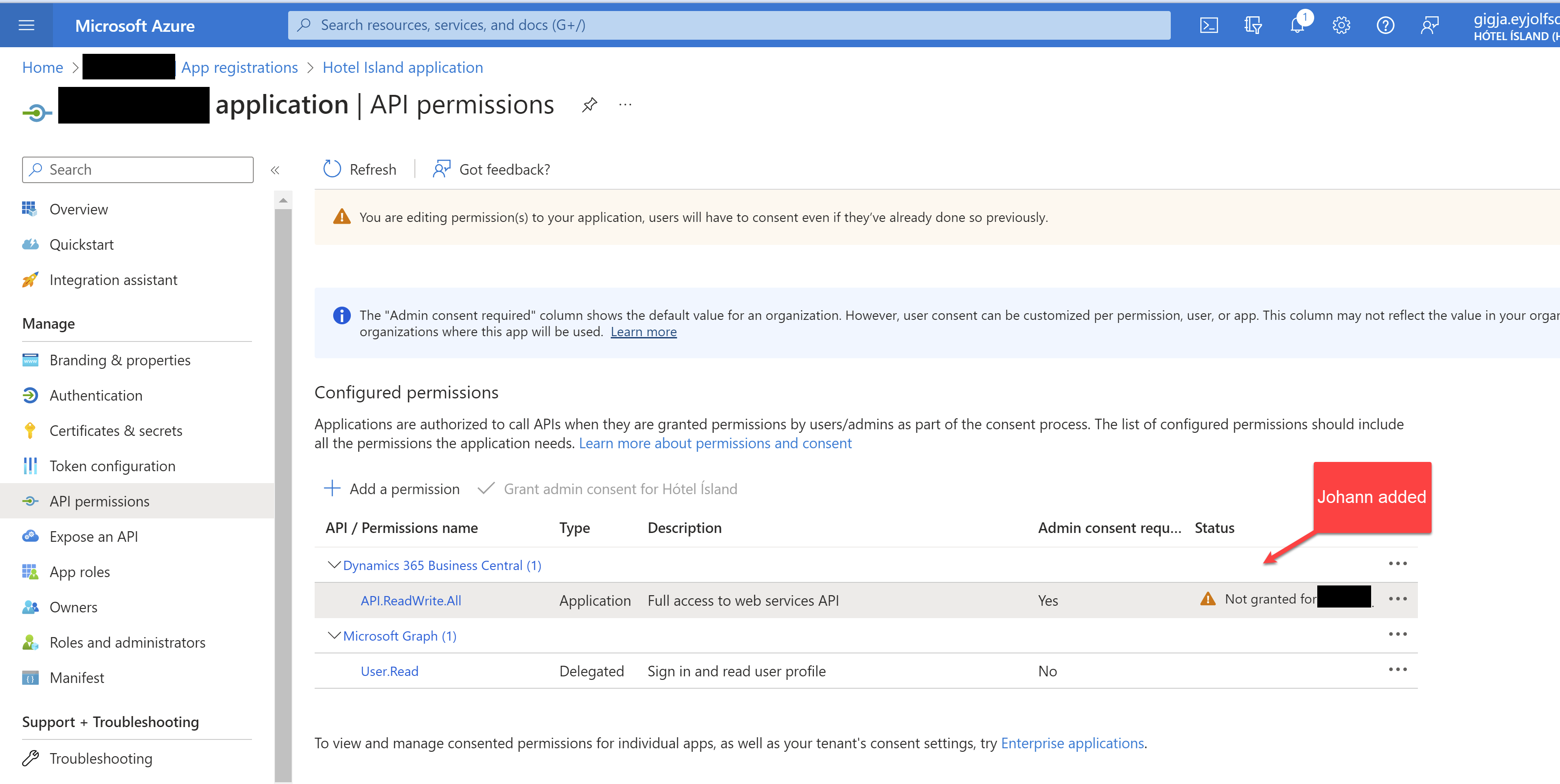Open the notifications bell
Viewport: 1560px width, 784px height.
1297,26
